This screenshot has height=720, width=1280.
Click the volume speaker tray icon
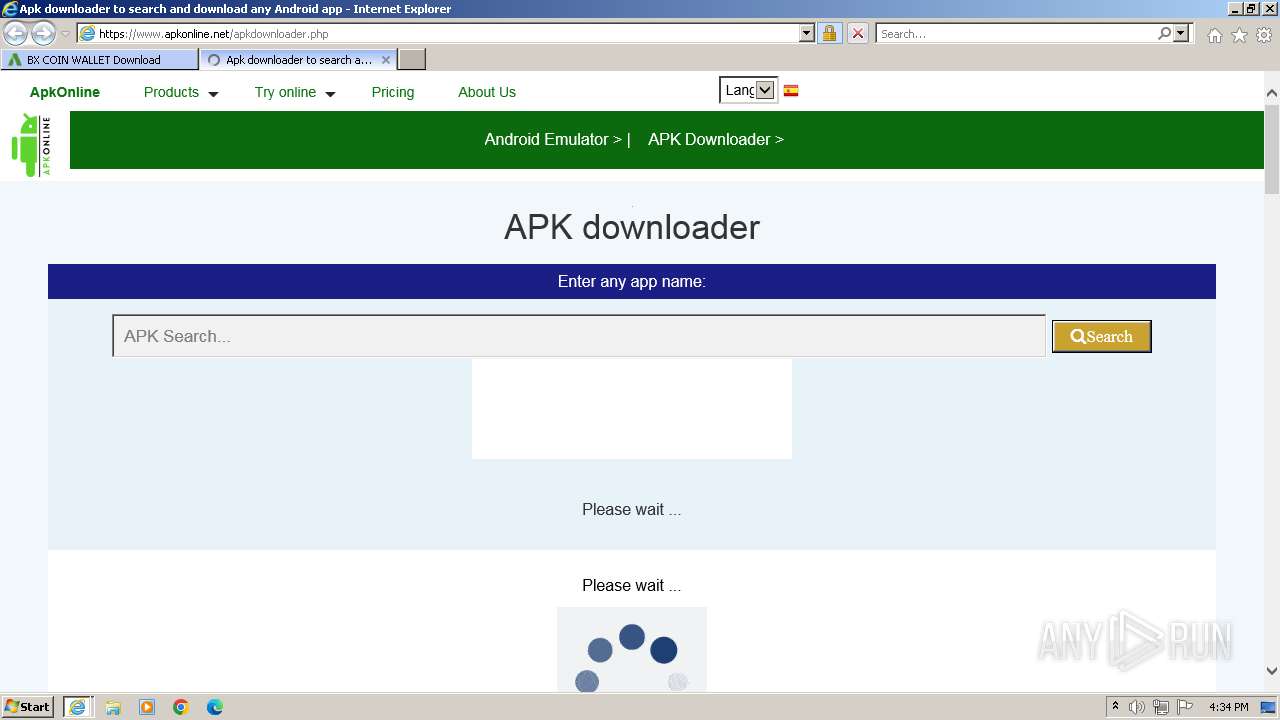1137,707
